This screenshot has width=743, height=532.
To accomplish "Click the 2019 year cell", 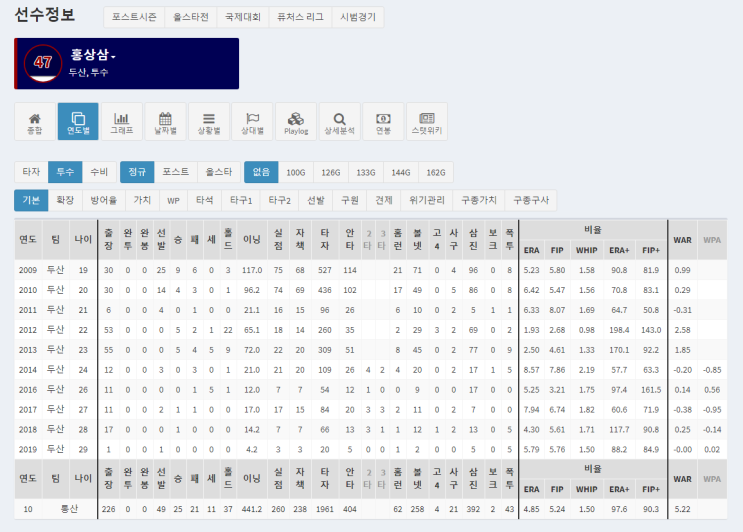I will (28, 449).
